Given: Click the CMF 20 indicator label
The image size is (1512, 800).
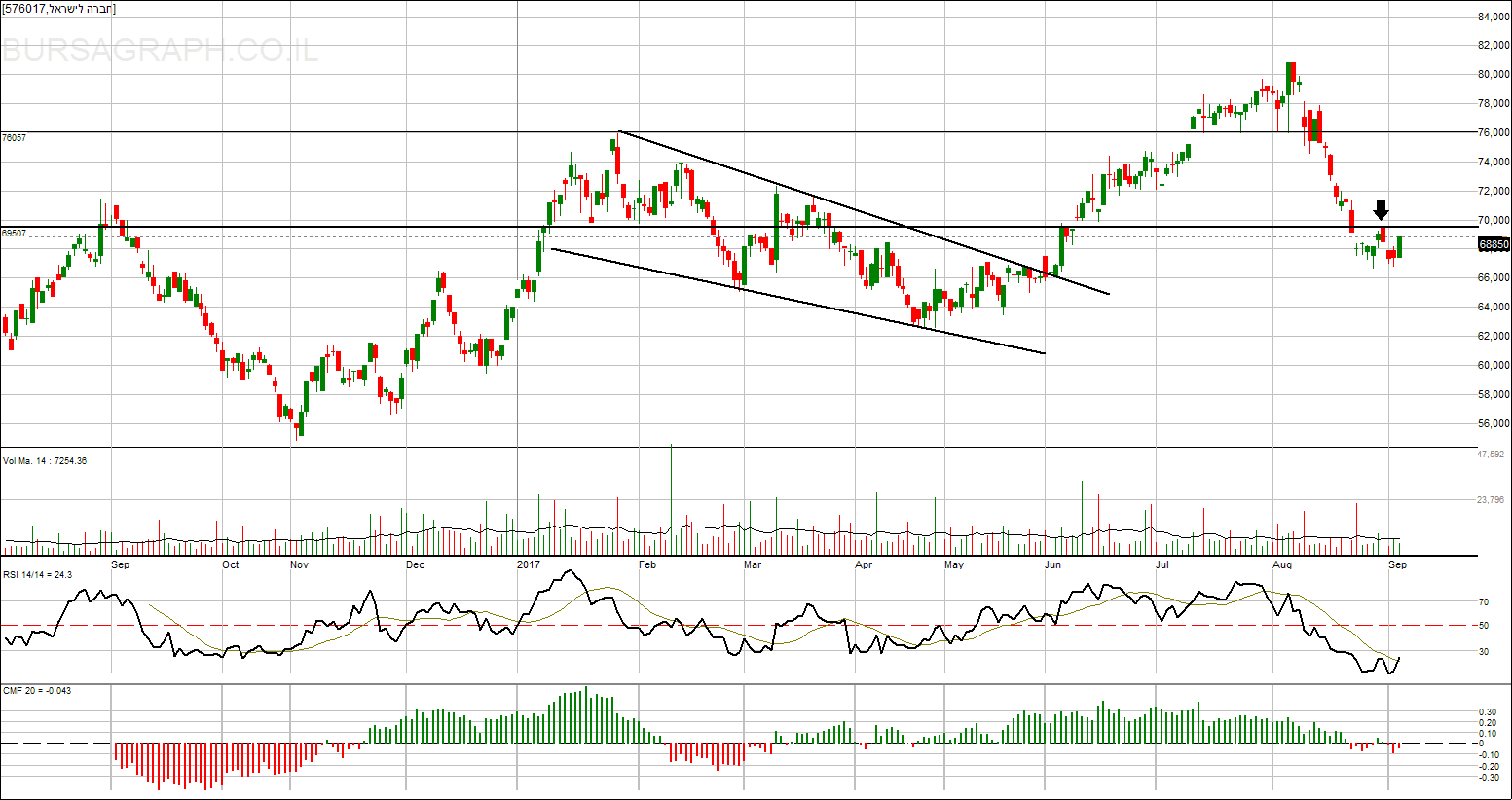Looking at the screenshot, I should 37,691.
